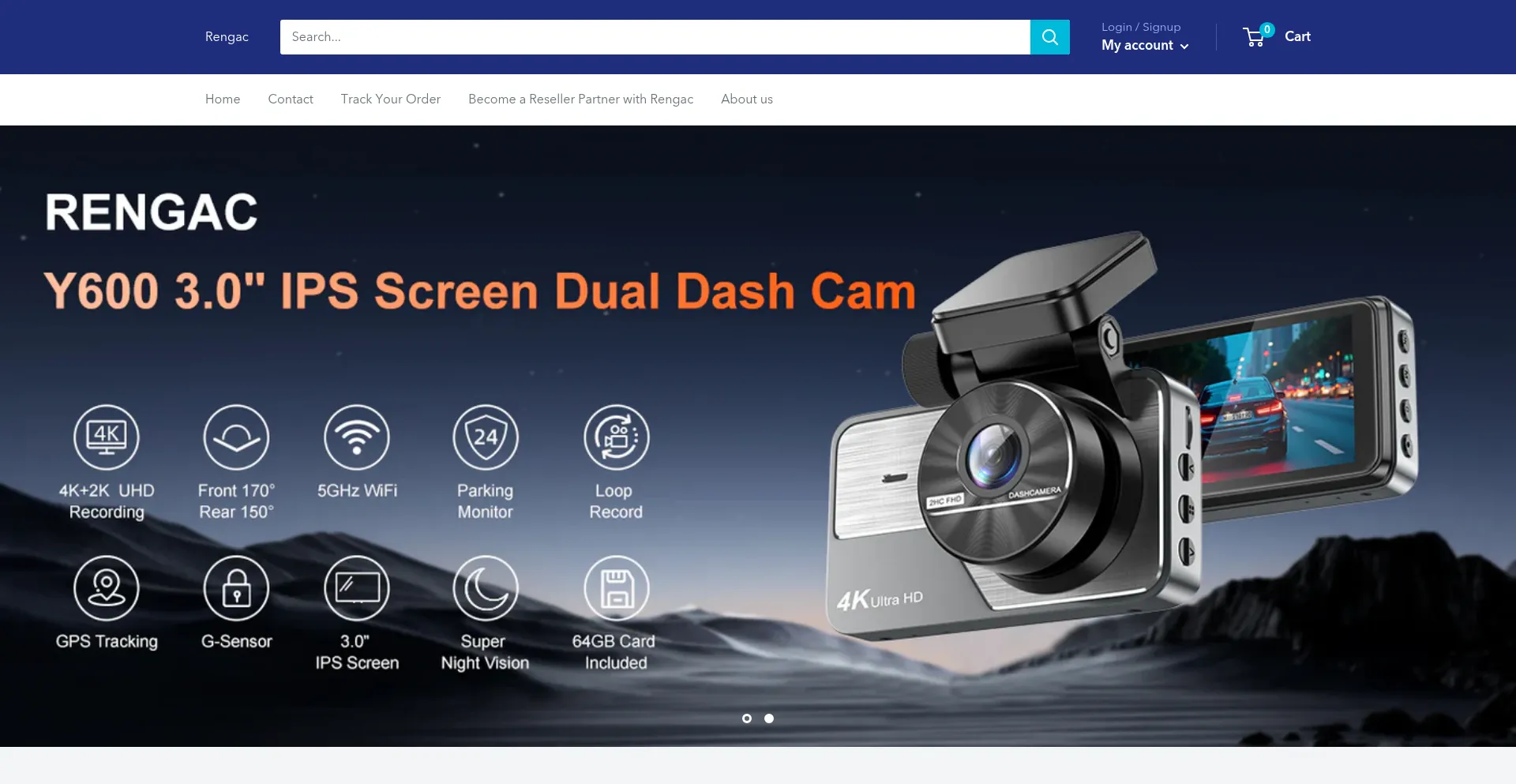Open the Cart link
This screenshot has width=1516, height=784.
(x=1297, y=36)
